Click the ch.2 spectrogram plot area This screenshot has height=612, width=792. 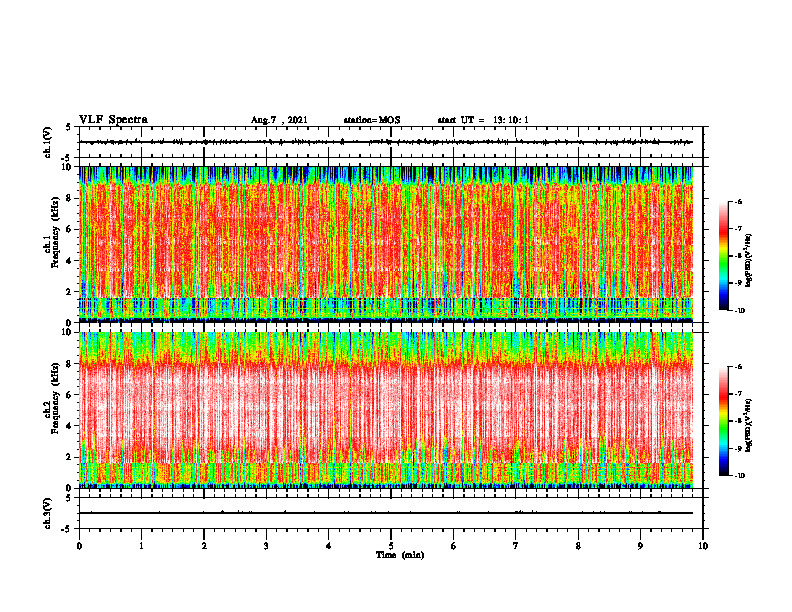386,410
